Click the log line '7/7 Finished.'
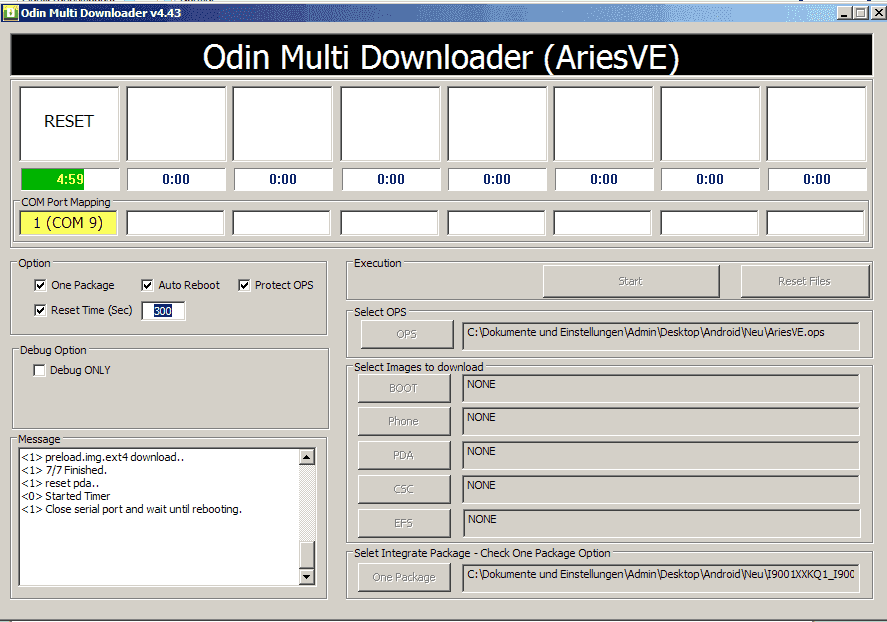Screen dimensions: 887x622 coord(64,470)
